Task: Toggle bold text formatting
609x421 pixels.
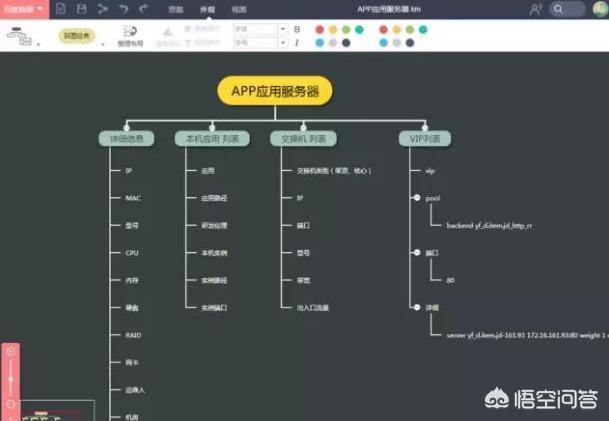Action: point(297,29)
